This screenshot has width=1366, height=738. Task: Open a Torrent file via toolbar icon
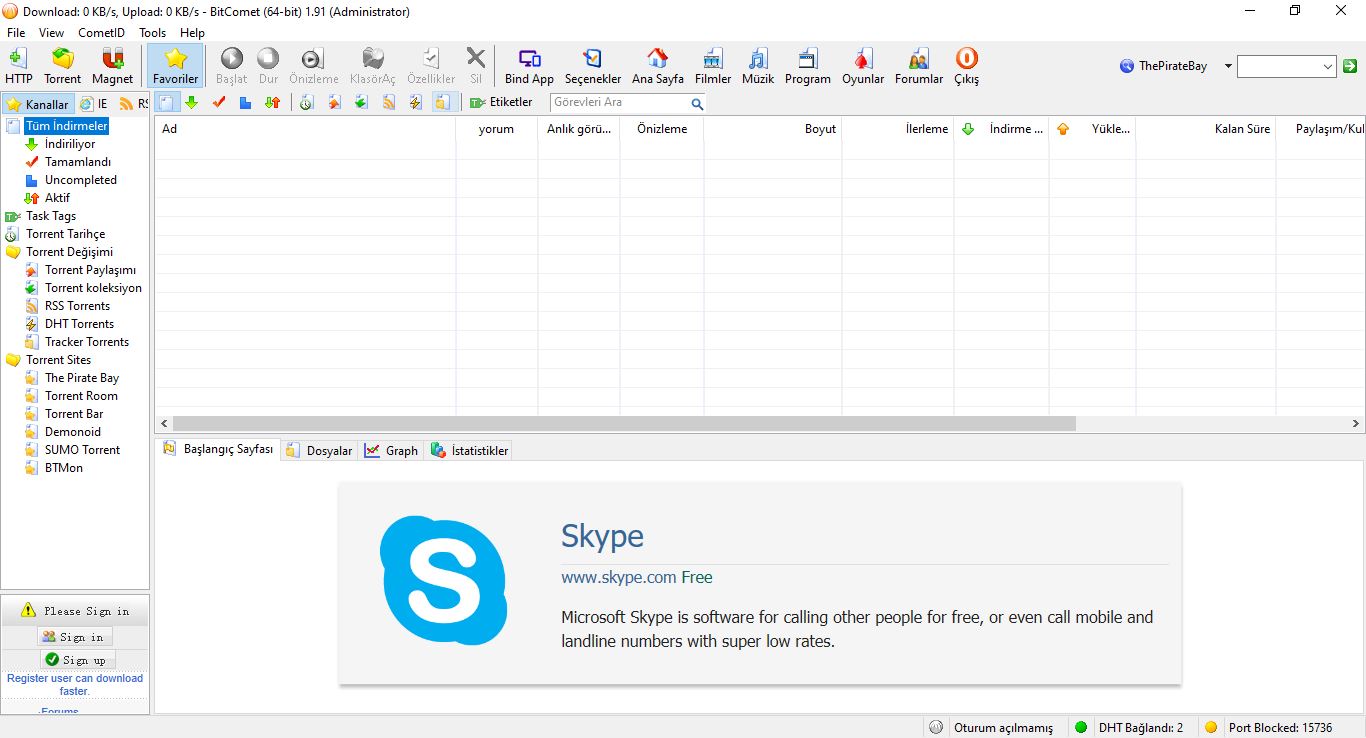click(x=62, y=65)
